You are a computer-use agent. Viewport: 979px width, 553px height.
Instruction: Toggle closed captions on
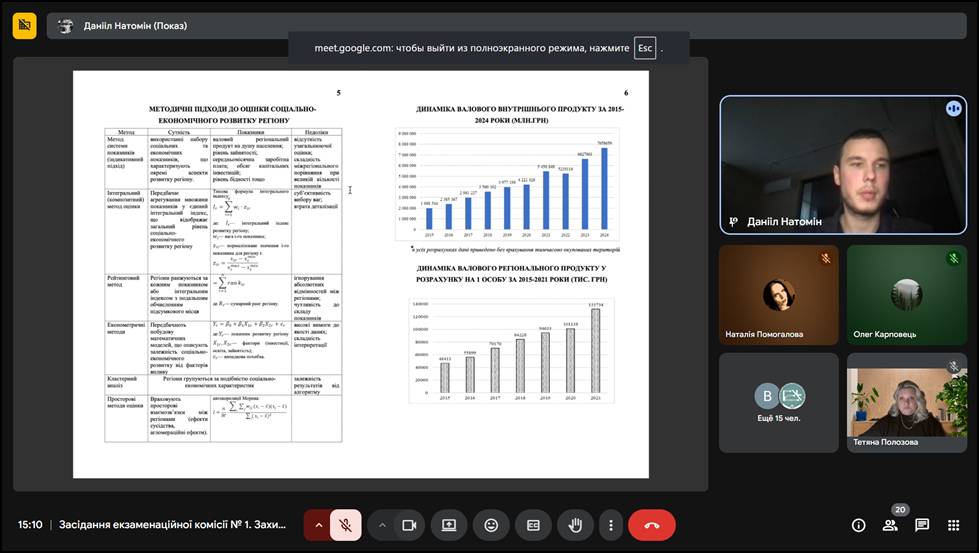(533, 525)
